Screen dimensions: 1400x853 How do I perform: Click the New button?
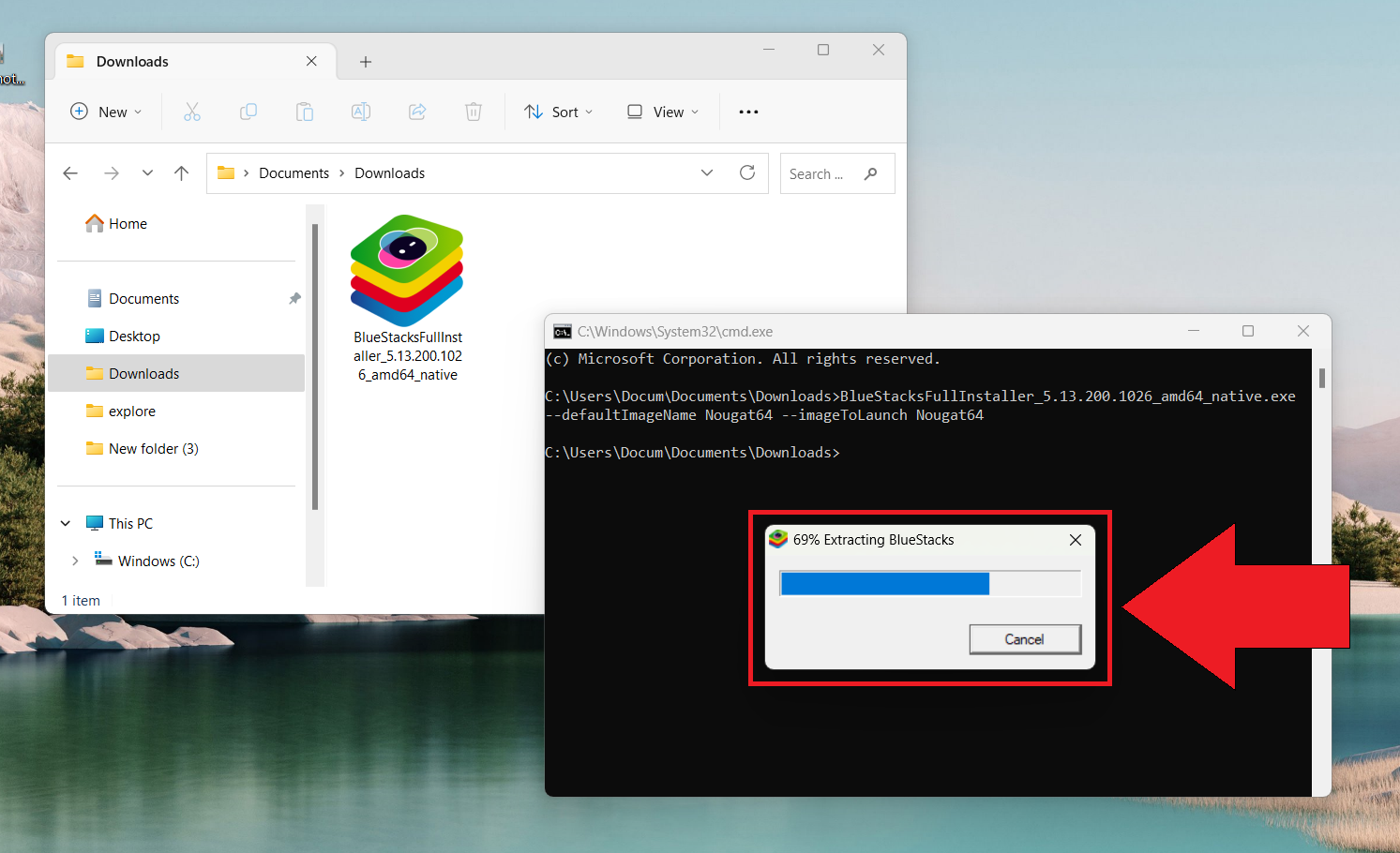pyautogui.click(x=105, y=112)
